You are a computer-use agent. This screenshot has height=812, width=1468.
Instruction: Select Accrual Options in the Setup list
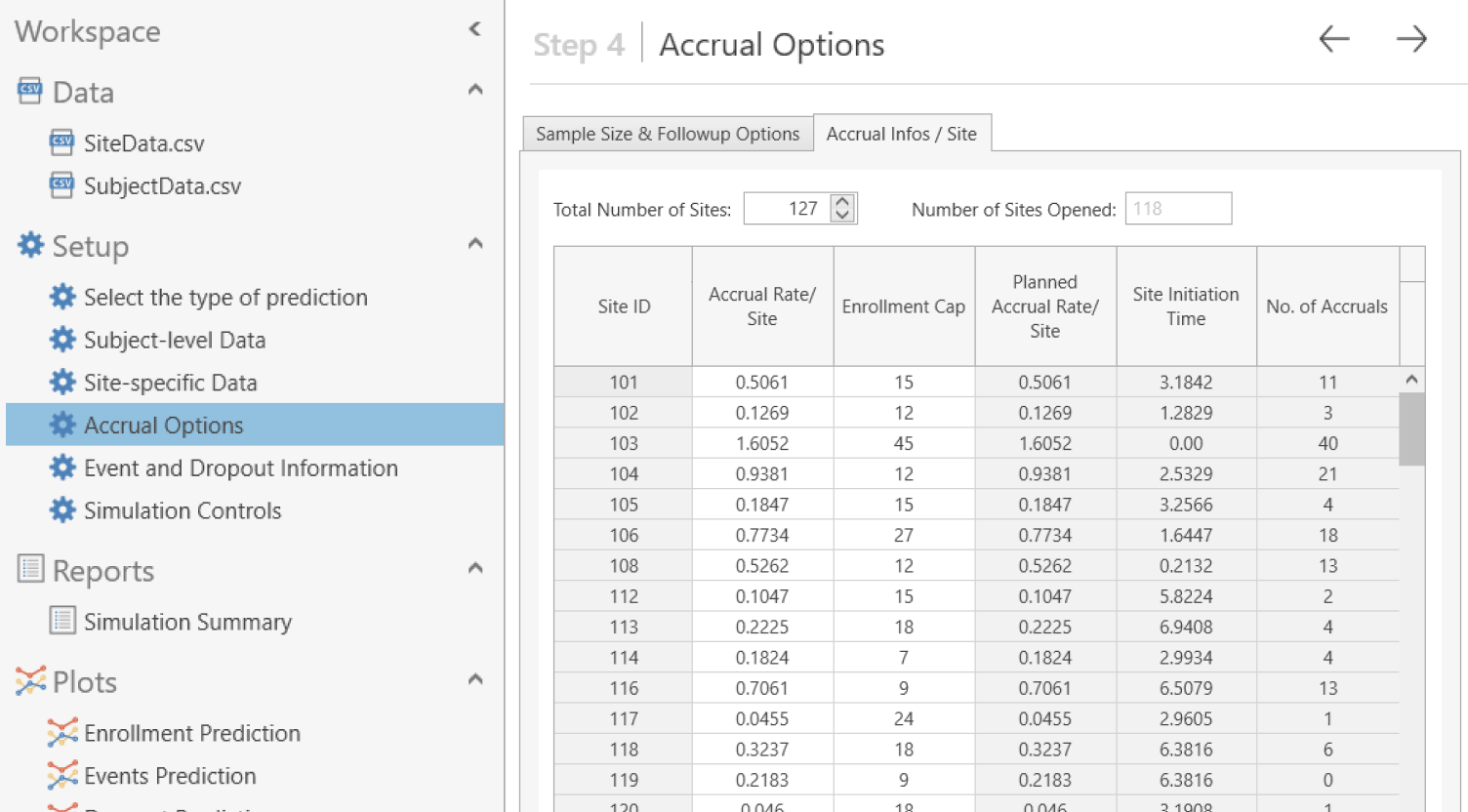(255, 425)
